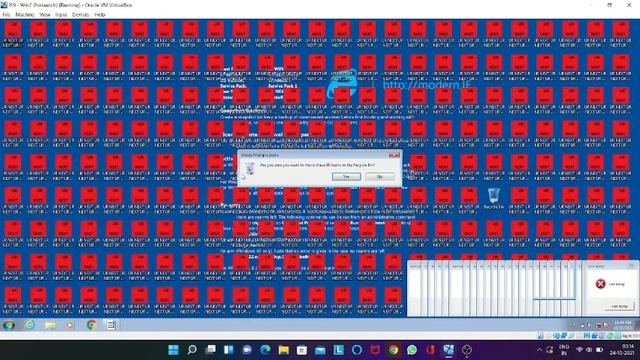Open WhatsApp on host taskbar

click(412, 350)
